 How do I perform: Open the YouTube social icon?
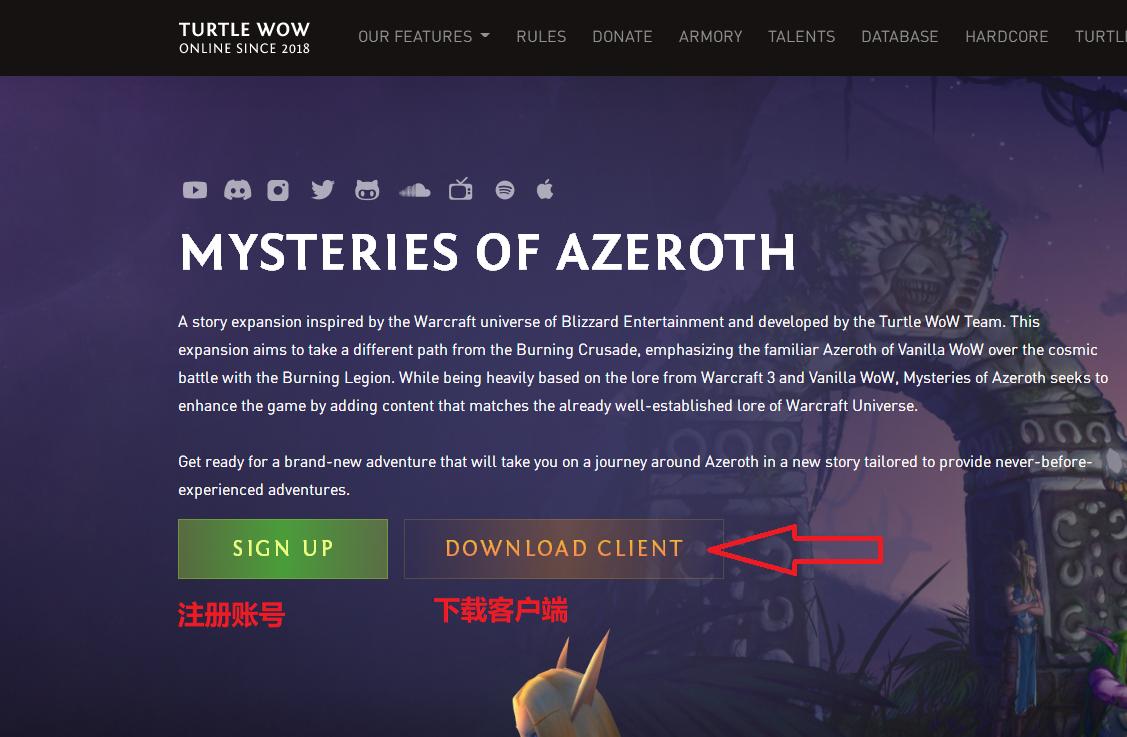[195, 190]
